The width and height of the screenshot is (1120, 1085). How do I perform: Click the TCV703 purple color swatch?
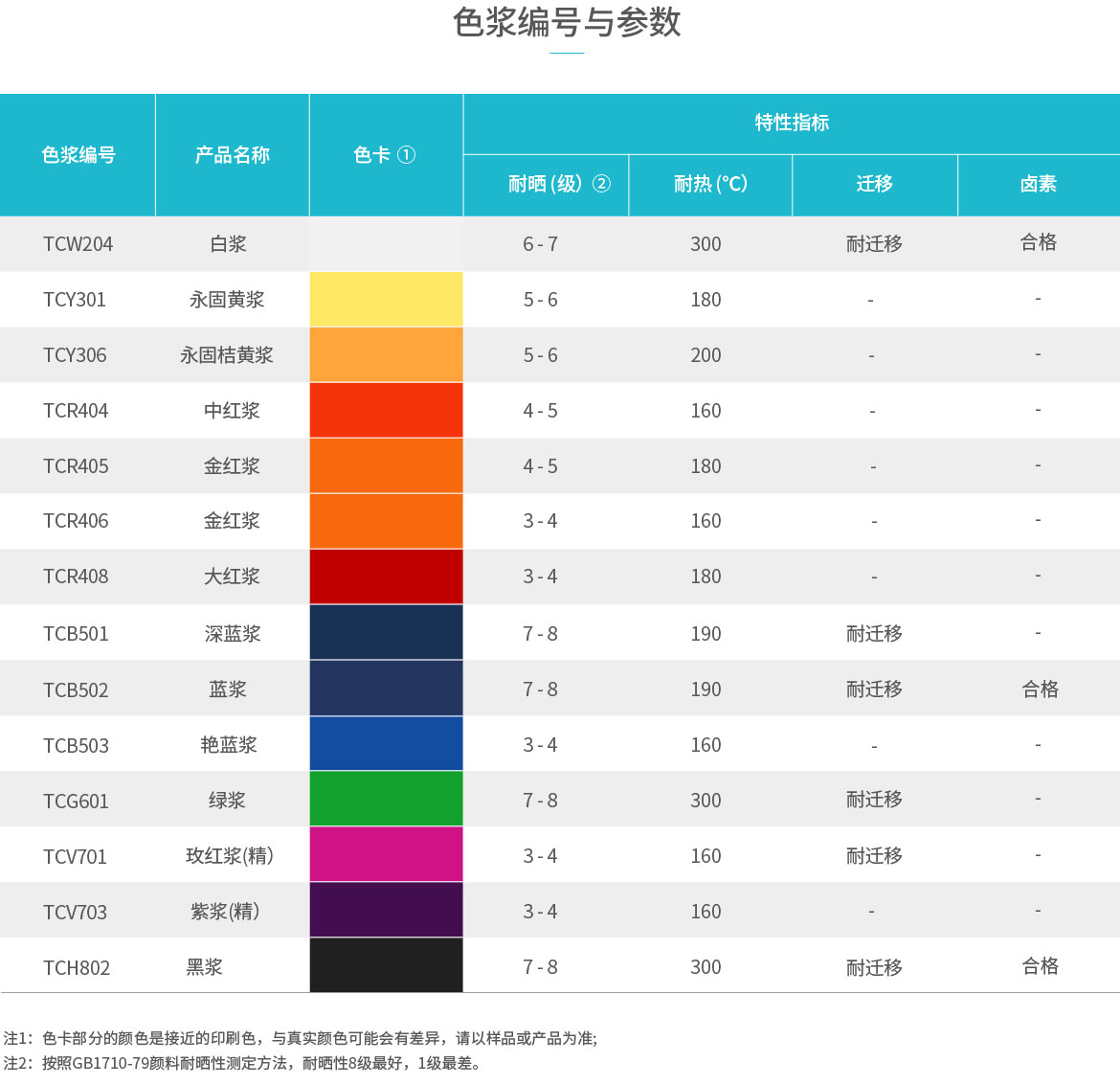pyautogui.click(x=386, y=910)
